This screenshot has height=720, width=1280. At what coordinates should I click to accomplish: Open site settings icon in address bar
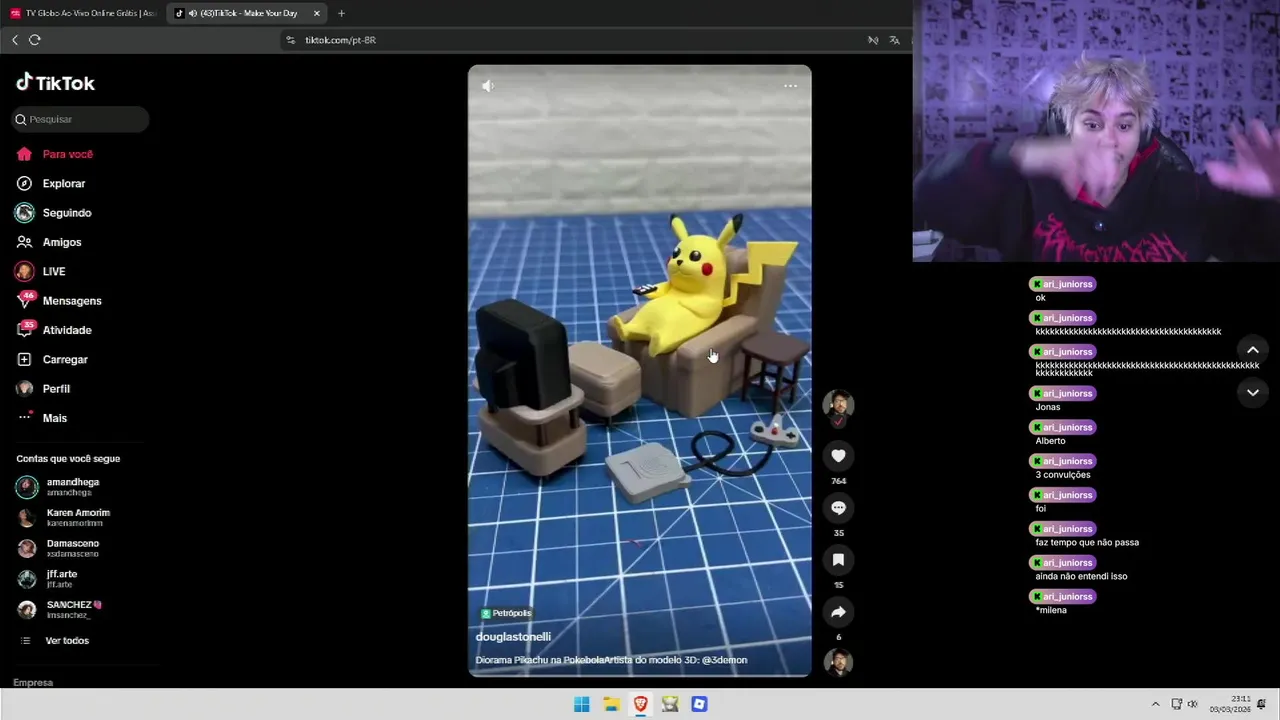coord(291,40)
